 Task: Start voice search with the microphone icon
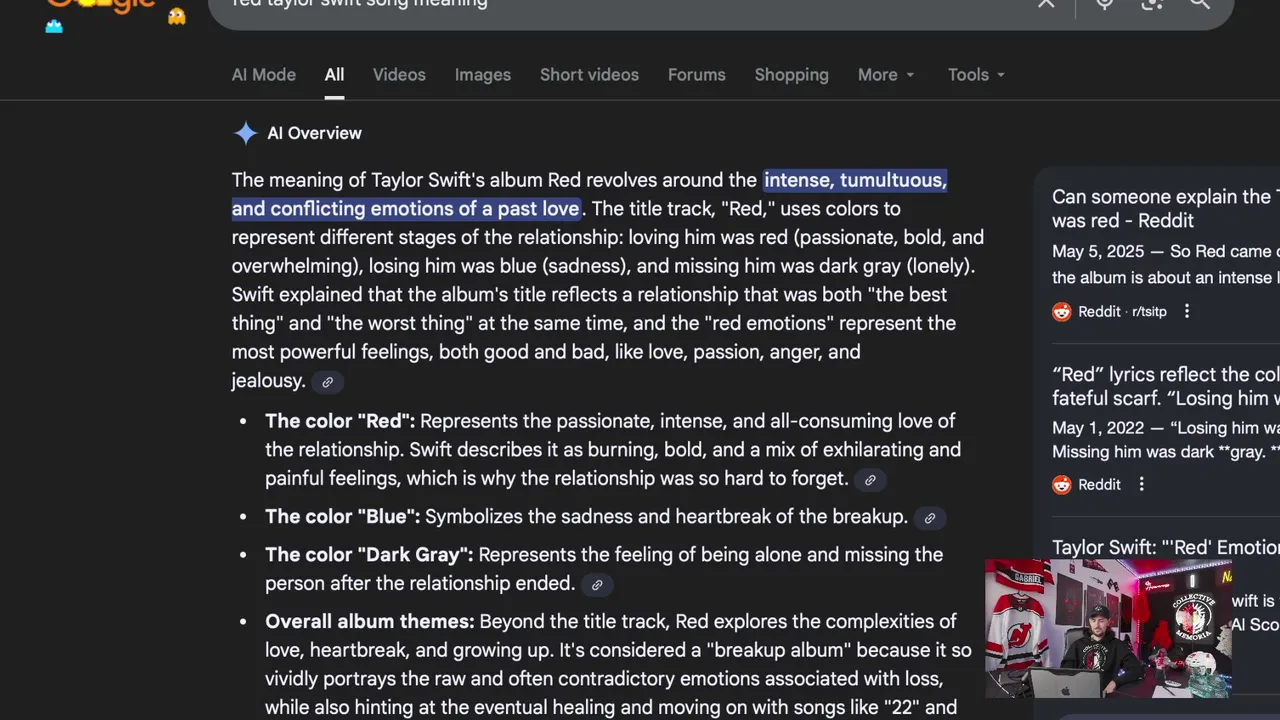tap(1104, 4)
